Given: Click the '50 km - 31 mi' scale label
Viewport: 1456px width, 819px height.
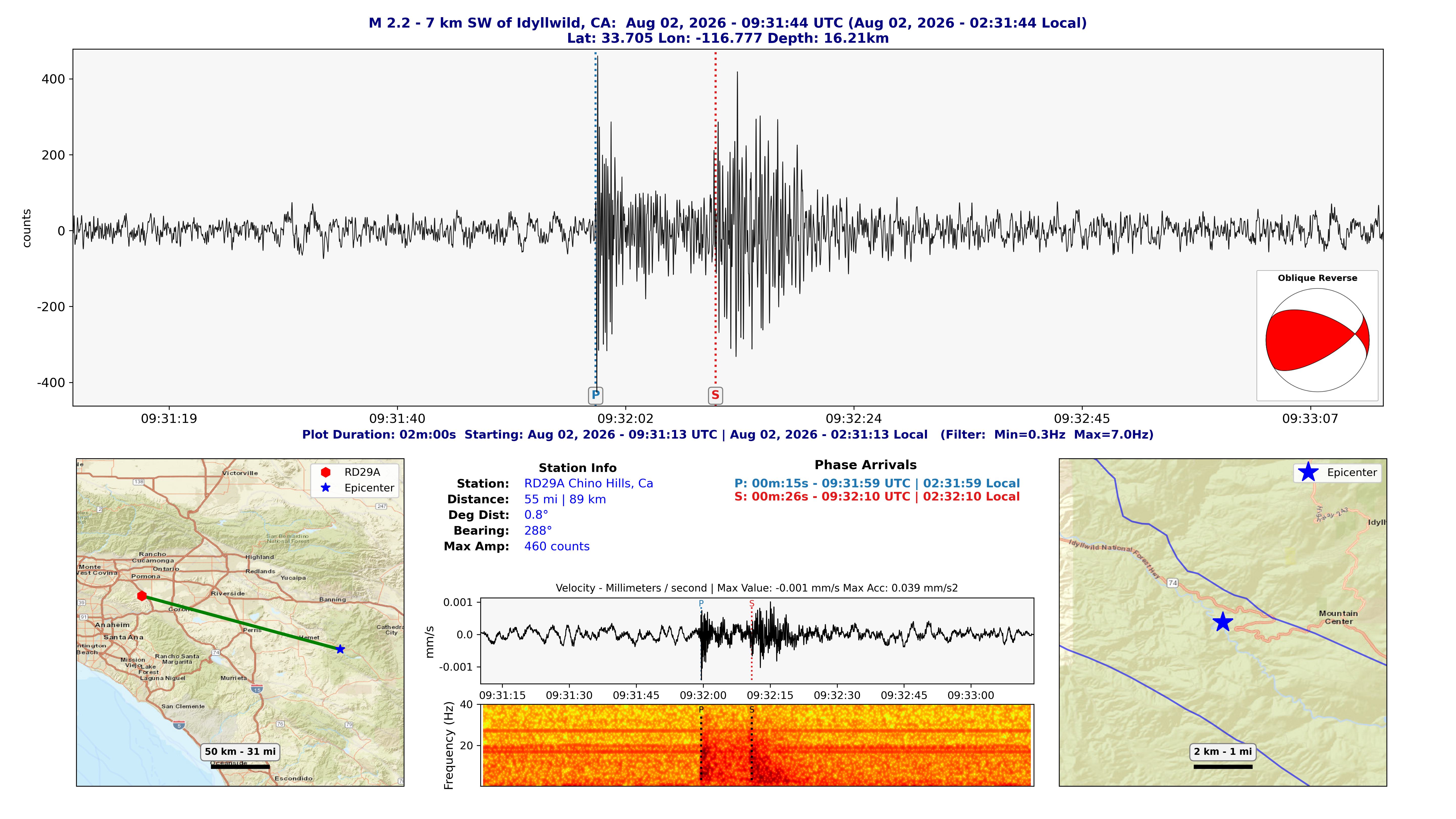Looking at the screenshot, I should tap(240, 752).
